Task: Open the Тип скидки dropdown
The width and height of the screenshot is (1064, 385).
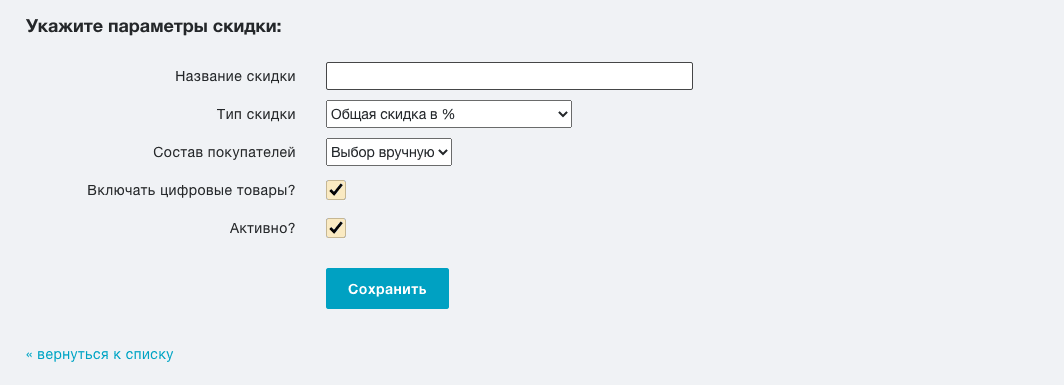Action: [x=449, y=114]
